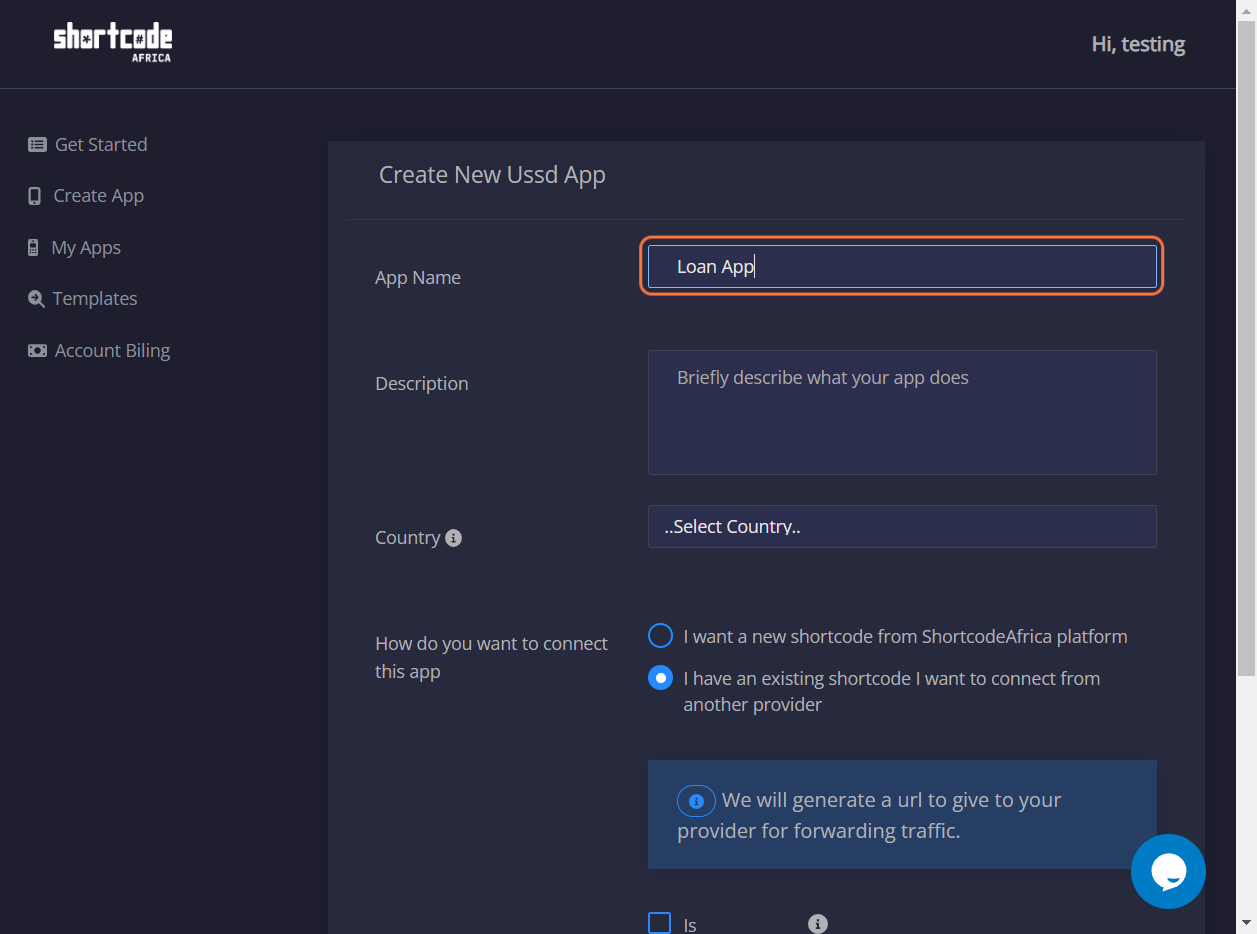This screenshot has width=1257, height=934.
Task: Click into the Description text area
Action: point(902,412)
